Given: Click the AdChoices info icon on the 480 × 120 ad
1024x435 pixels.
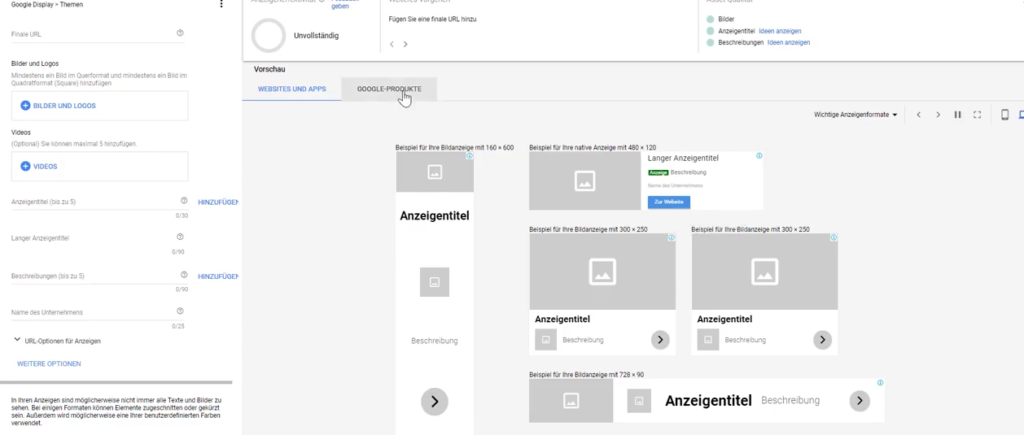Looking at the screenshot, I should (x=759, y=156).
